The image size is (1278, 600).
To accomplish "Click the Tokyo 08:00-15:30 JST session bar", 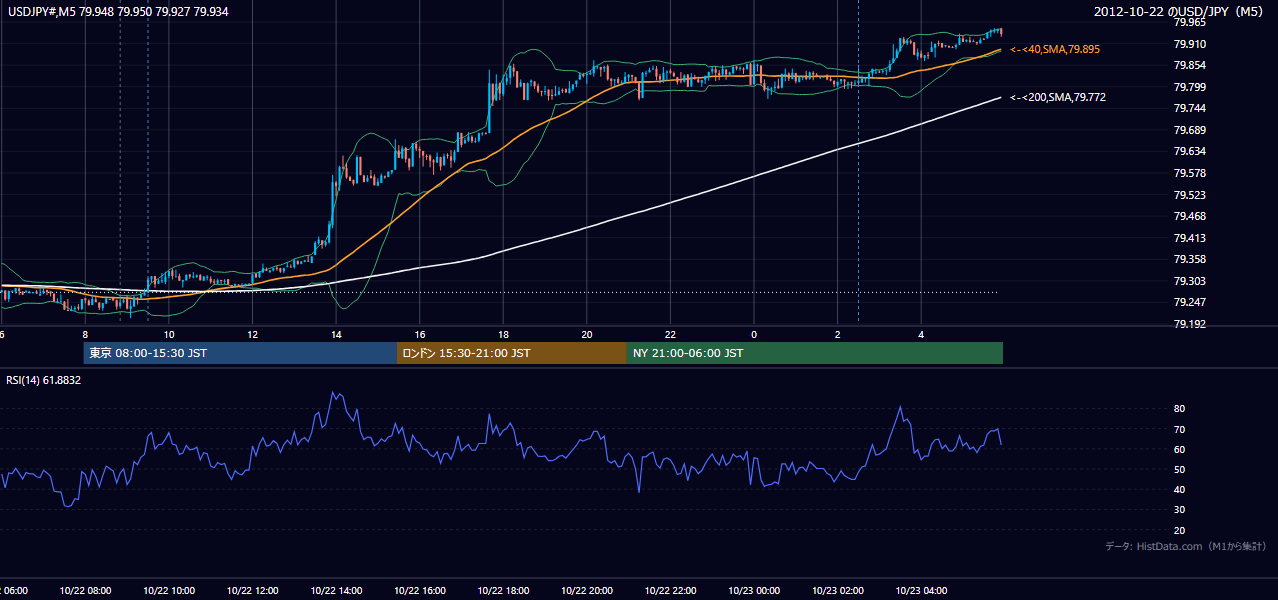I will point(240,353).
